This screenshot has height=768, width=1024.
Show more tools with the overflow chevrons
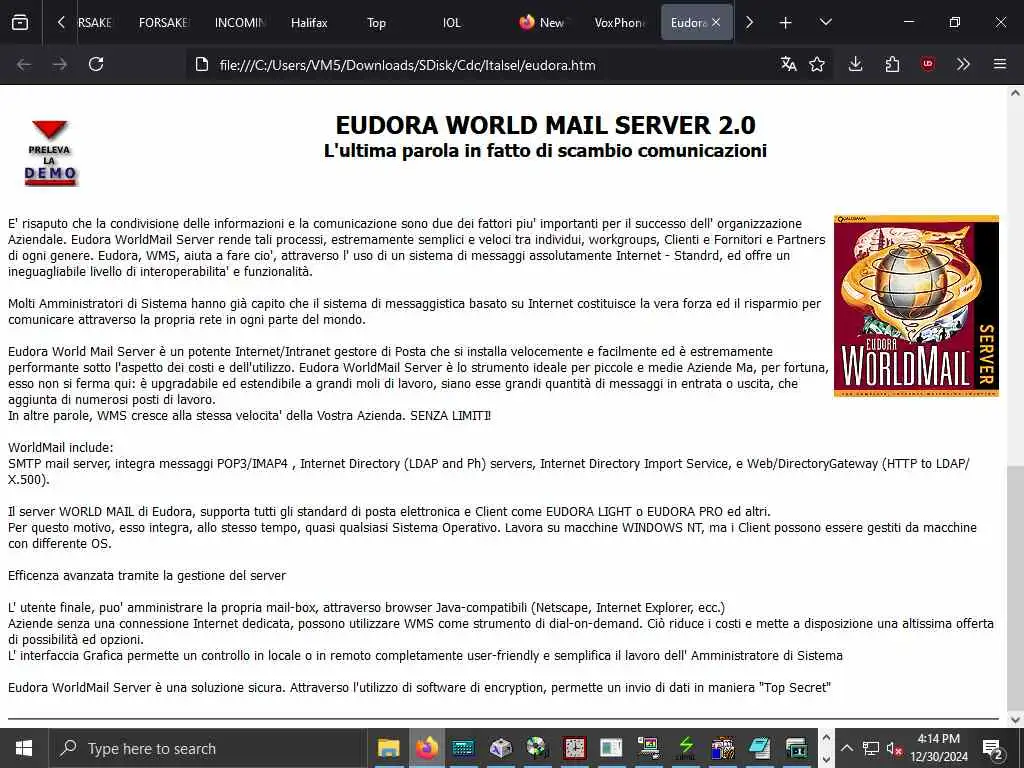(963, 64)
